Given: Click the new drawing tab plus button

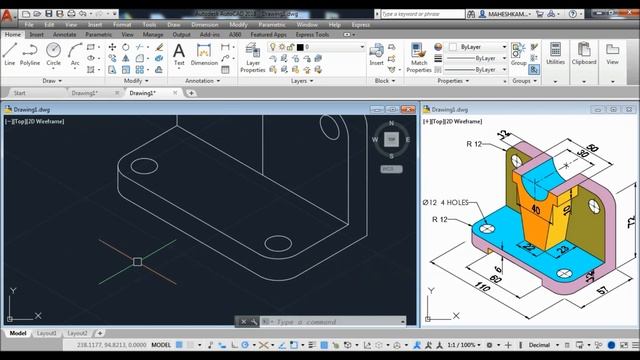Looking at the screenshot, I should pyautogui.click(x=191, y=93).
